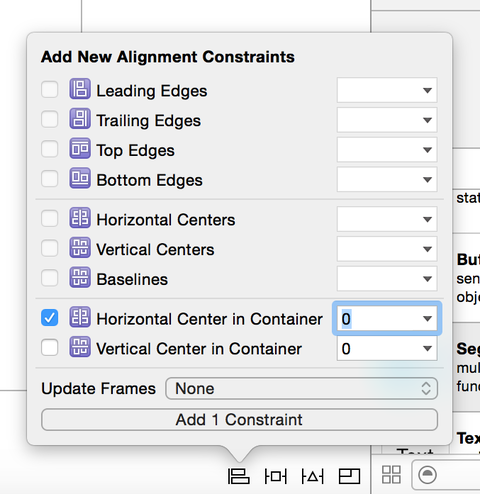
Task: Click the Add 1 Constraint button
Action: [x=239, y=420]
